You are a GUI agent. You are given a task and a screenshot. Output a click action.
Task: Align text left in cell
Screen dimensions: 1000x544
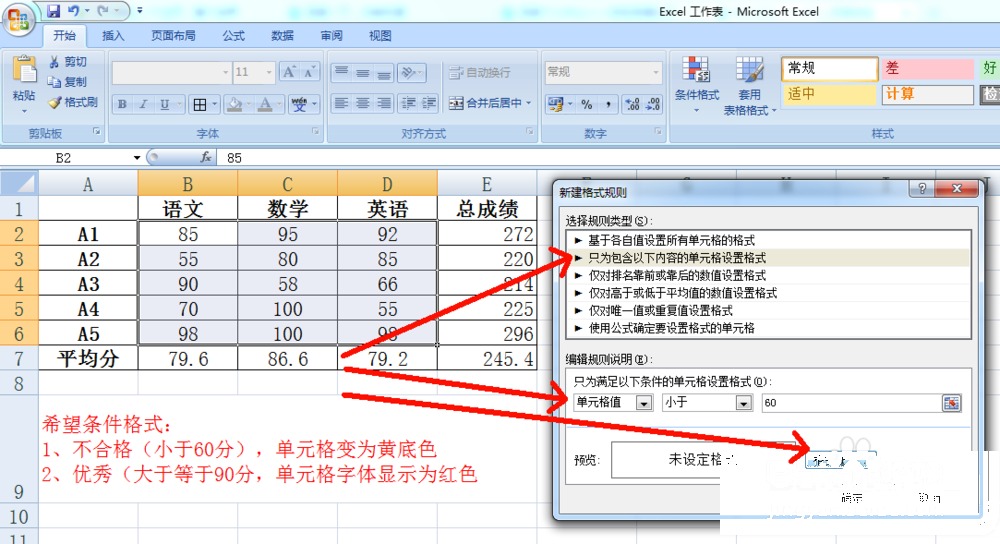(x=342, y=103)
